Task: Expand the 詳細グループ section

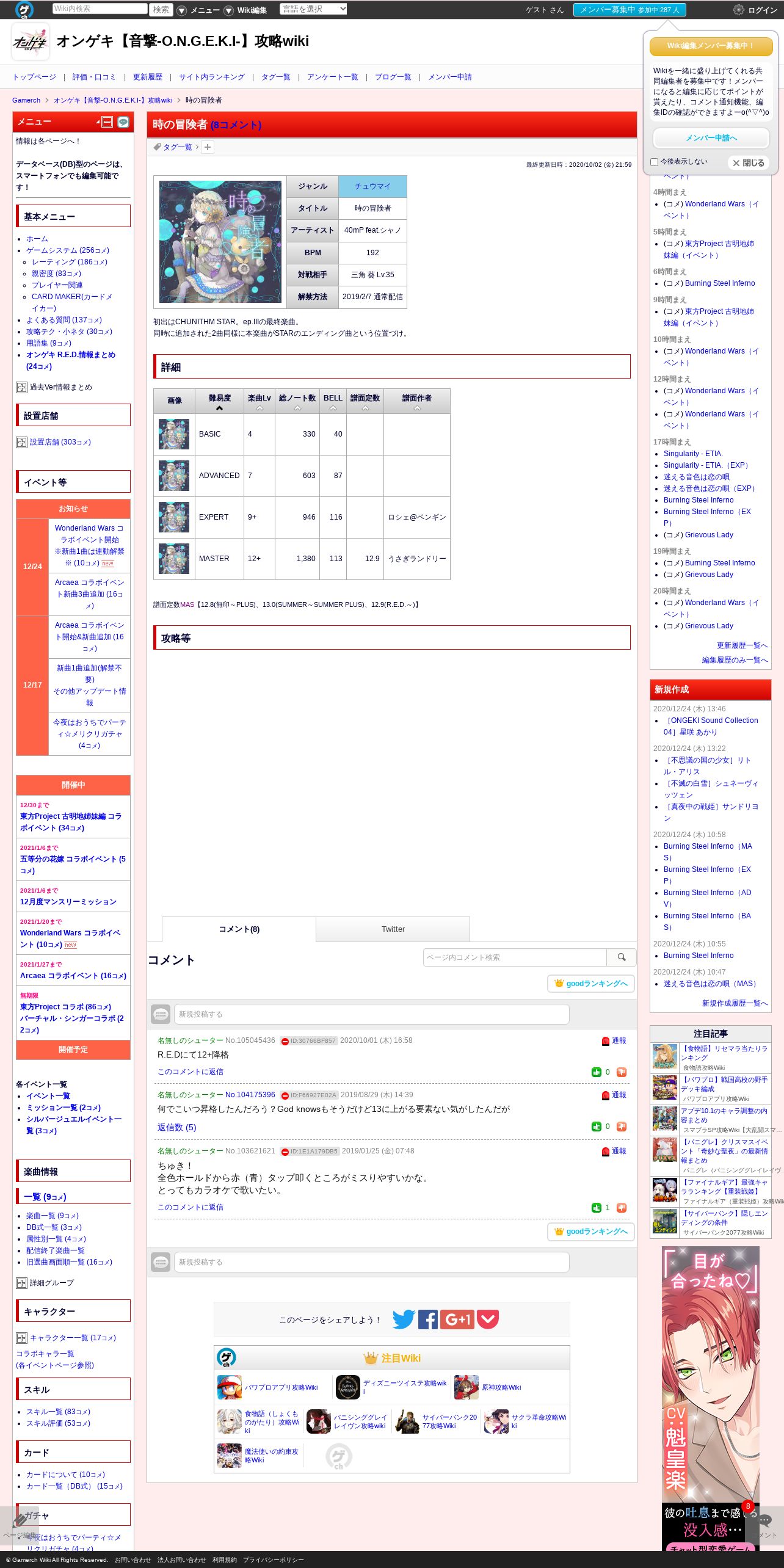Action: [x=21, y=1283]
